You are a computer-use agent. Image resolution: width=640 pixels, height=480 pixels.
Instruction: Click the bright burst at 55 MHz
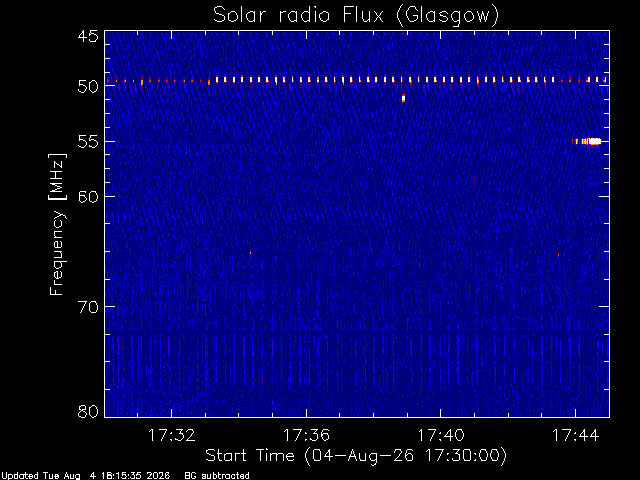[587, 141]
